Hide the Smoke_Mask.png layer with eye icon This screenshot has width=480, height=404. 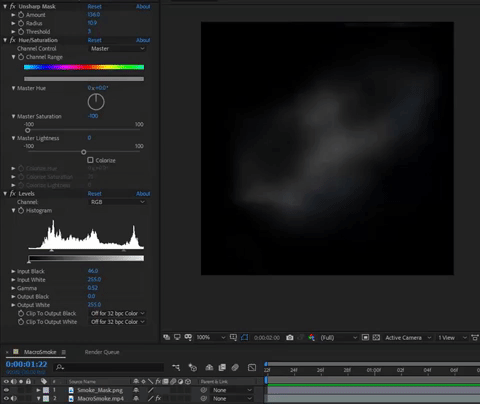coord(6,390)
